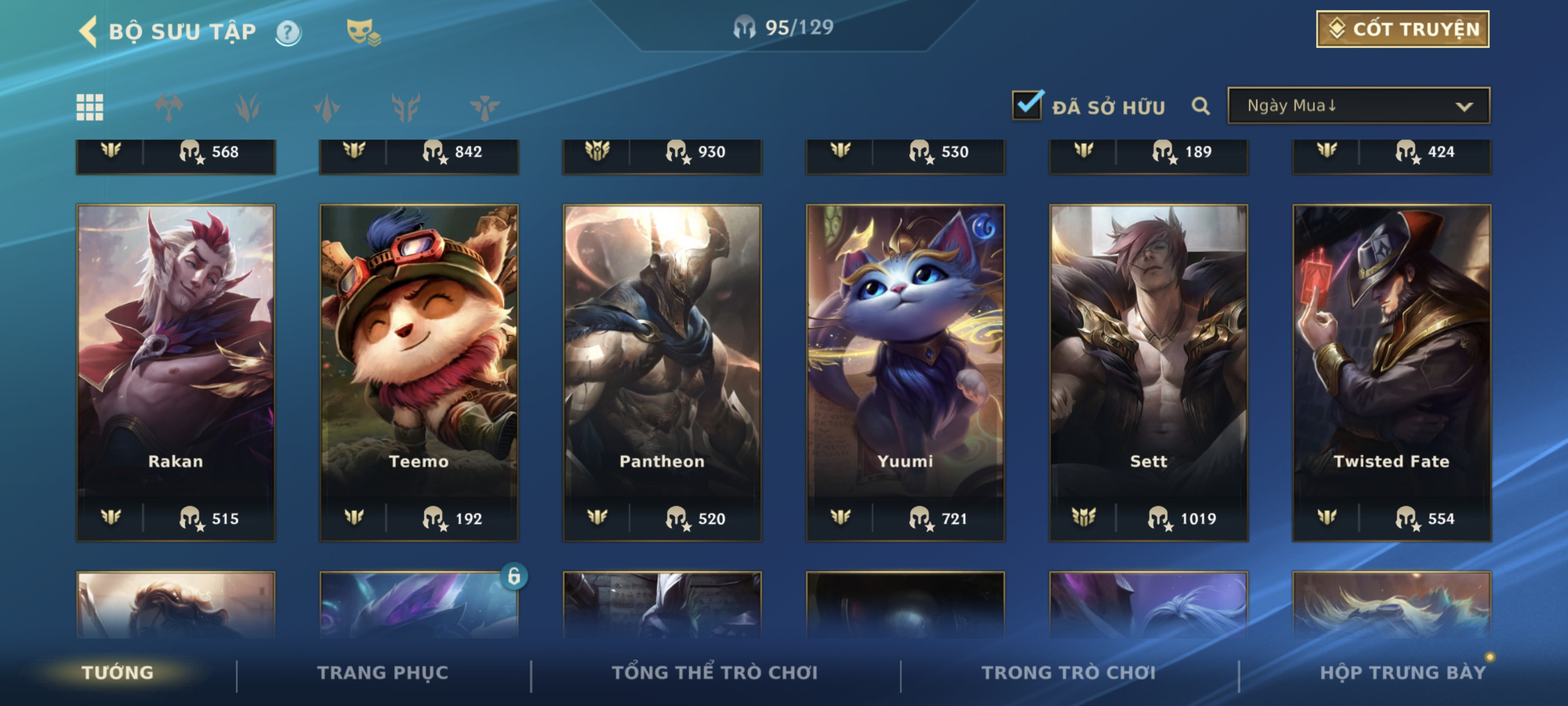Open the Ngày Mua sort dropdown
This screenshot has width=1568, height=706.
click(1359, 106)
